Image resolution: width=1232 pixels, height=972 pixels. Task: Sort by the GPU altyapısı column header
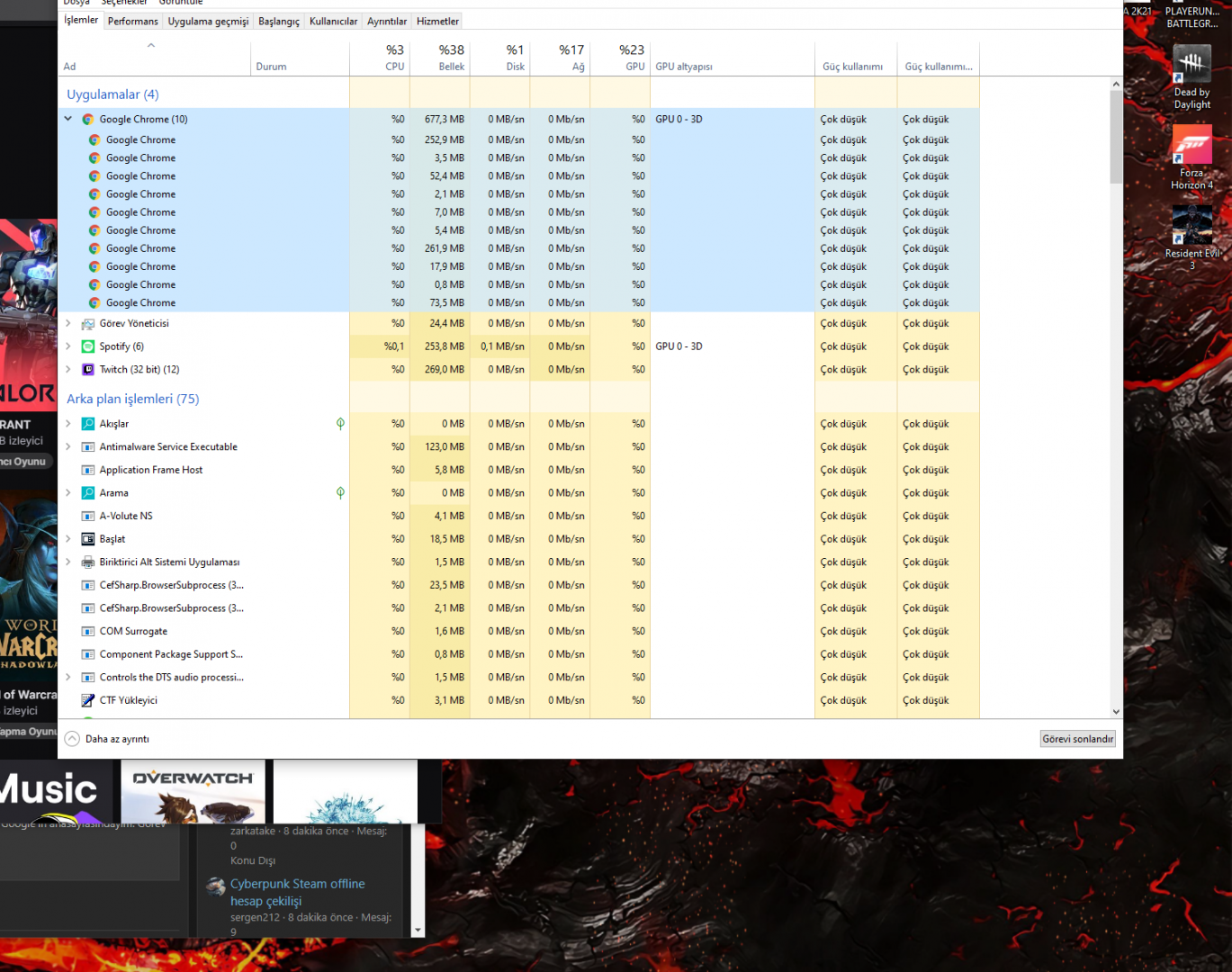(733, 58)
